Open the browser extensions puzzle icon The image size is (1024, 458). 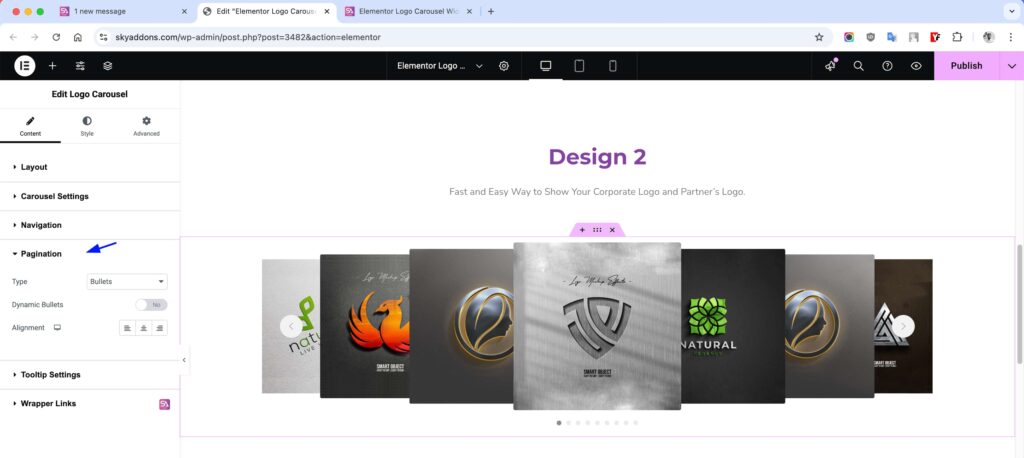(957, 37)
